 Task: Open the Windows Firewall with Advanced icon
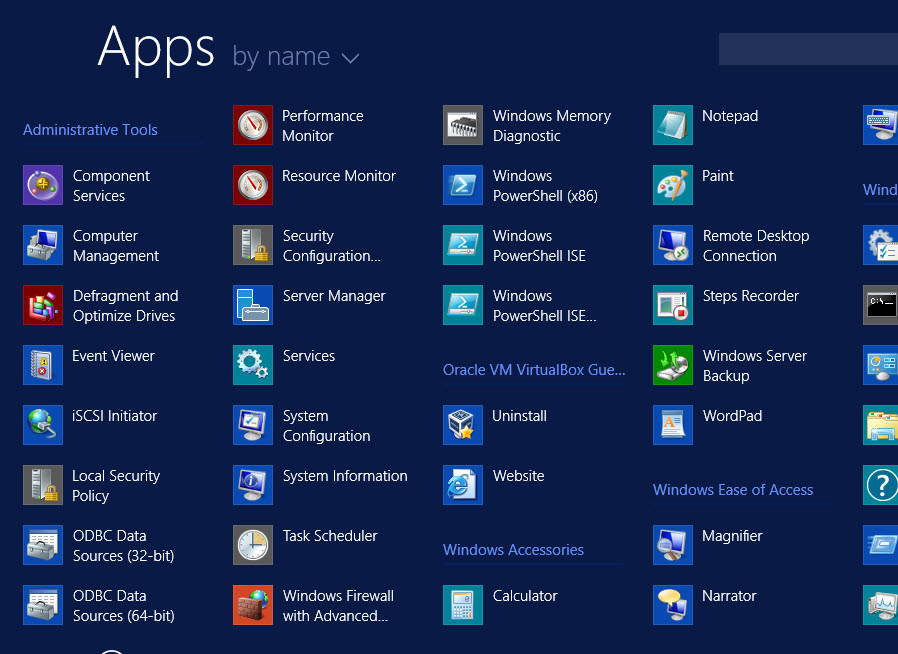tap(253, 606)
